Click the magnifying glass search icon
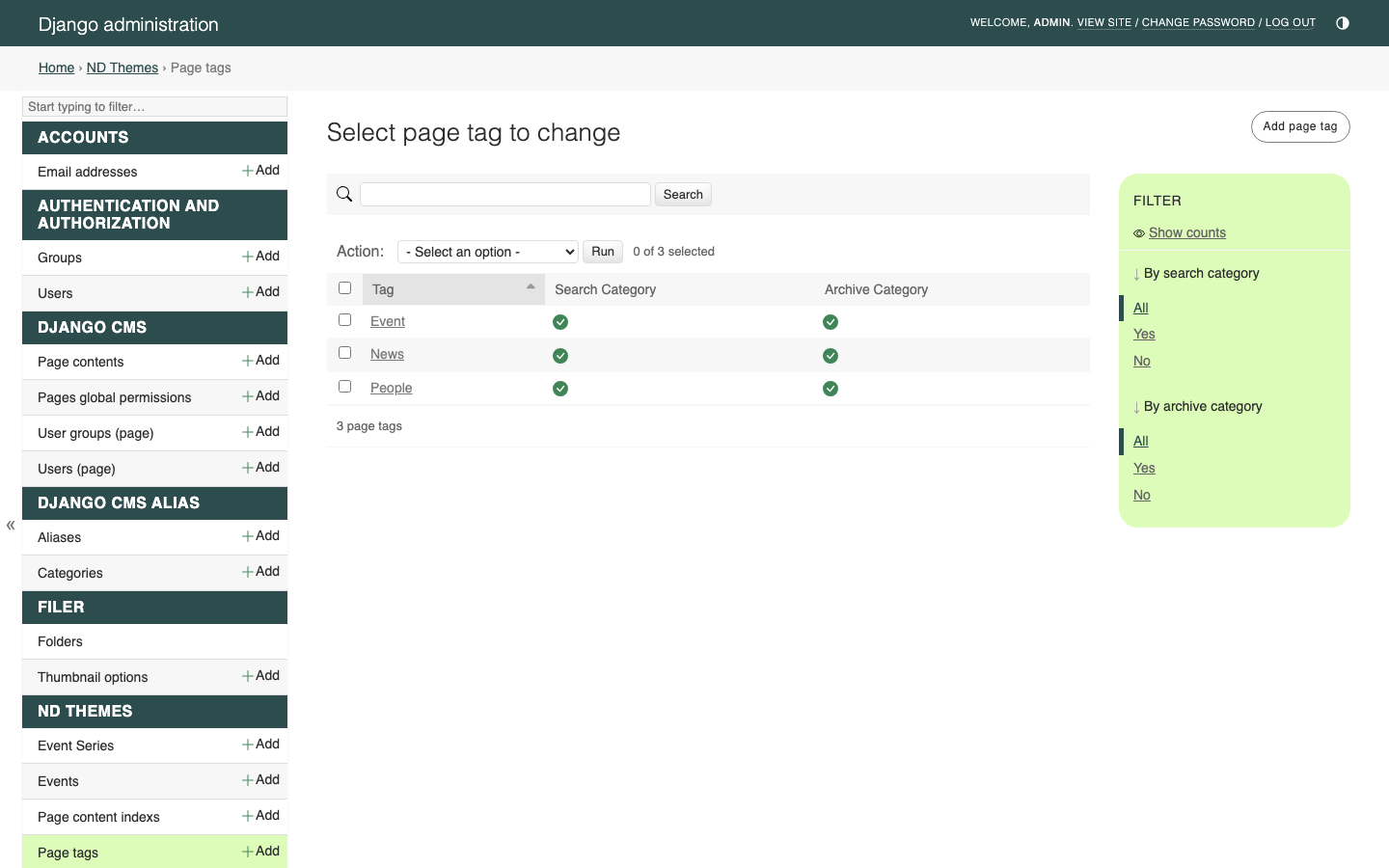 (344, 194)
